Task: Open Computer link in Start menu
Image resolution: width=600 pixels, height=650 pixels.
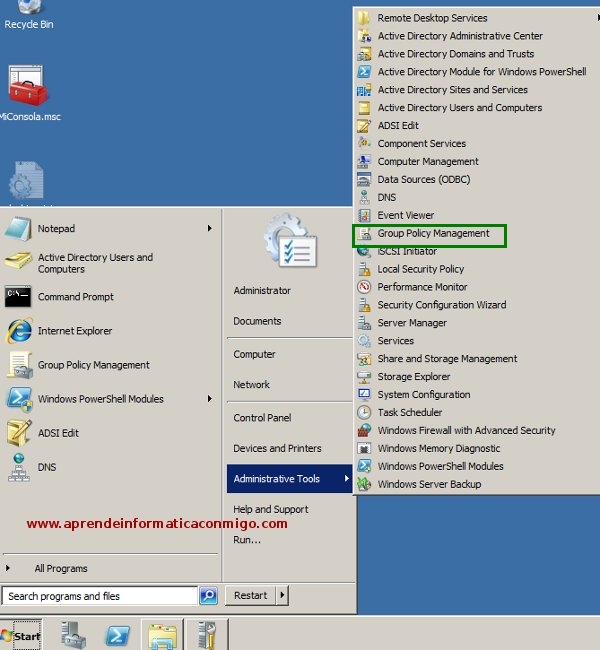Action: click(x=254, y=354)
